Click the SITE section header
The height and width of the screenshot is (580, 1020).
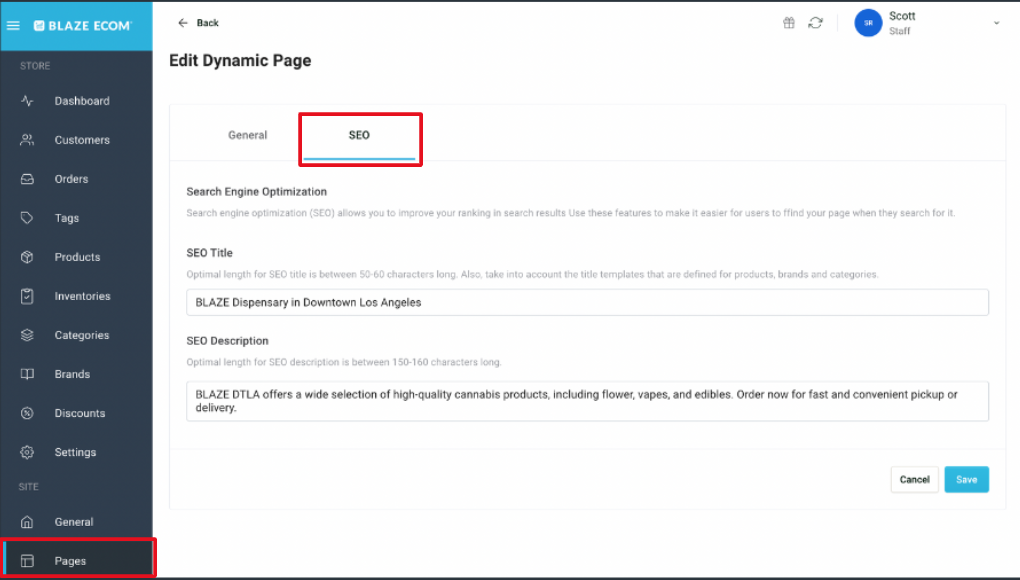click(29, 486)
